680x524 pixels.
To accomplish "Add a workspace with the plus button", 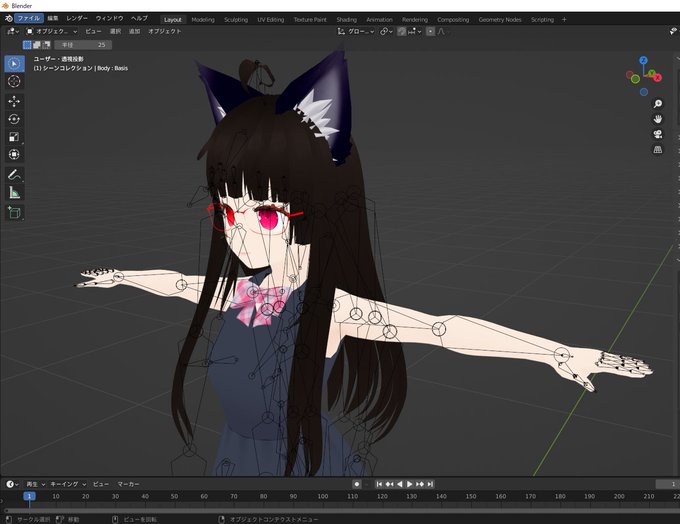I will pos(564,20).
